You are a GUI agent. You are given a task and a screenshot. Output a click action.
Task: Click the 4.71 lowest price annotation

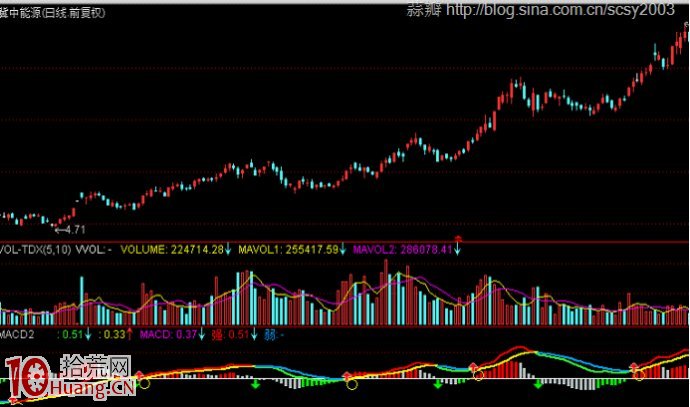pos(70,229)
